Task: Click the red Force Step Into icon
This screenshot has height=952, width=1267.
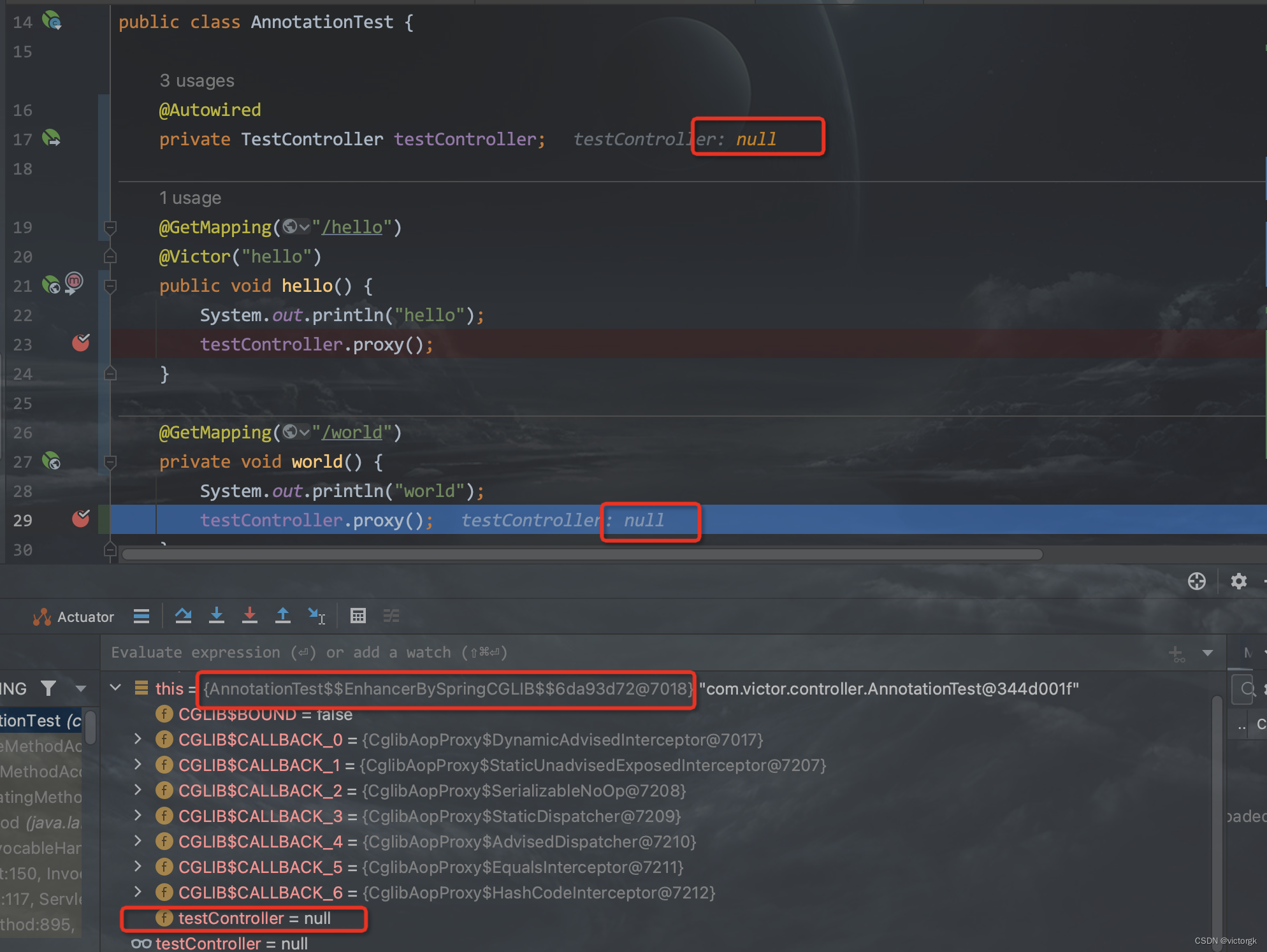Action: [250, 616]
